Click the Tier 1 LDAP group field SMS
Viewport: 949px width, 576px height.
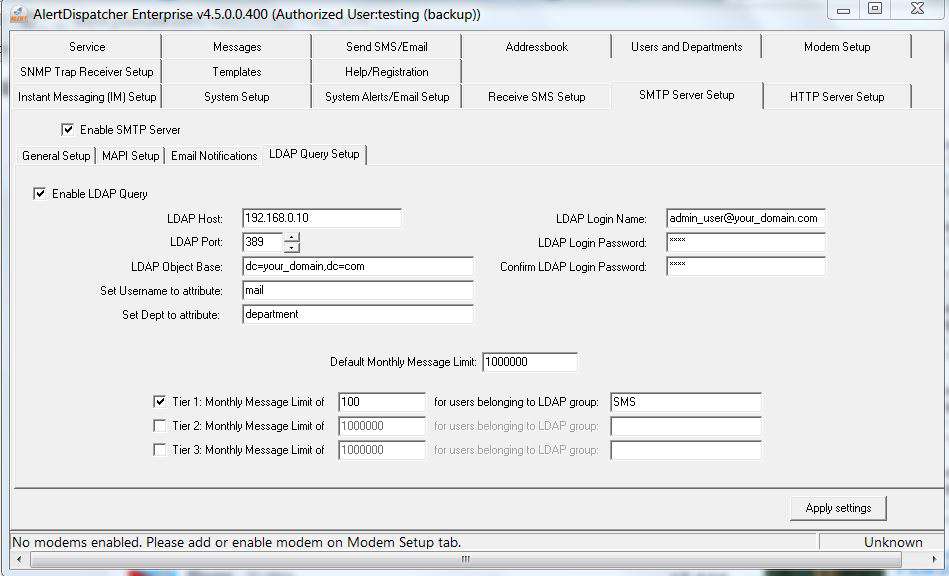pos(686,402)
